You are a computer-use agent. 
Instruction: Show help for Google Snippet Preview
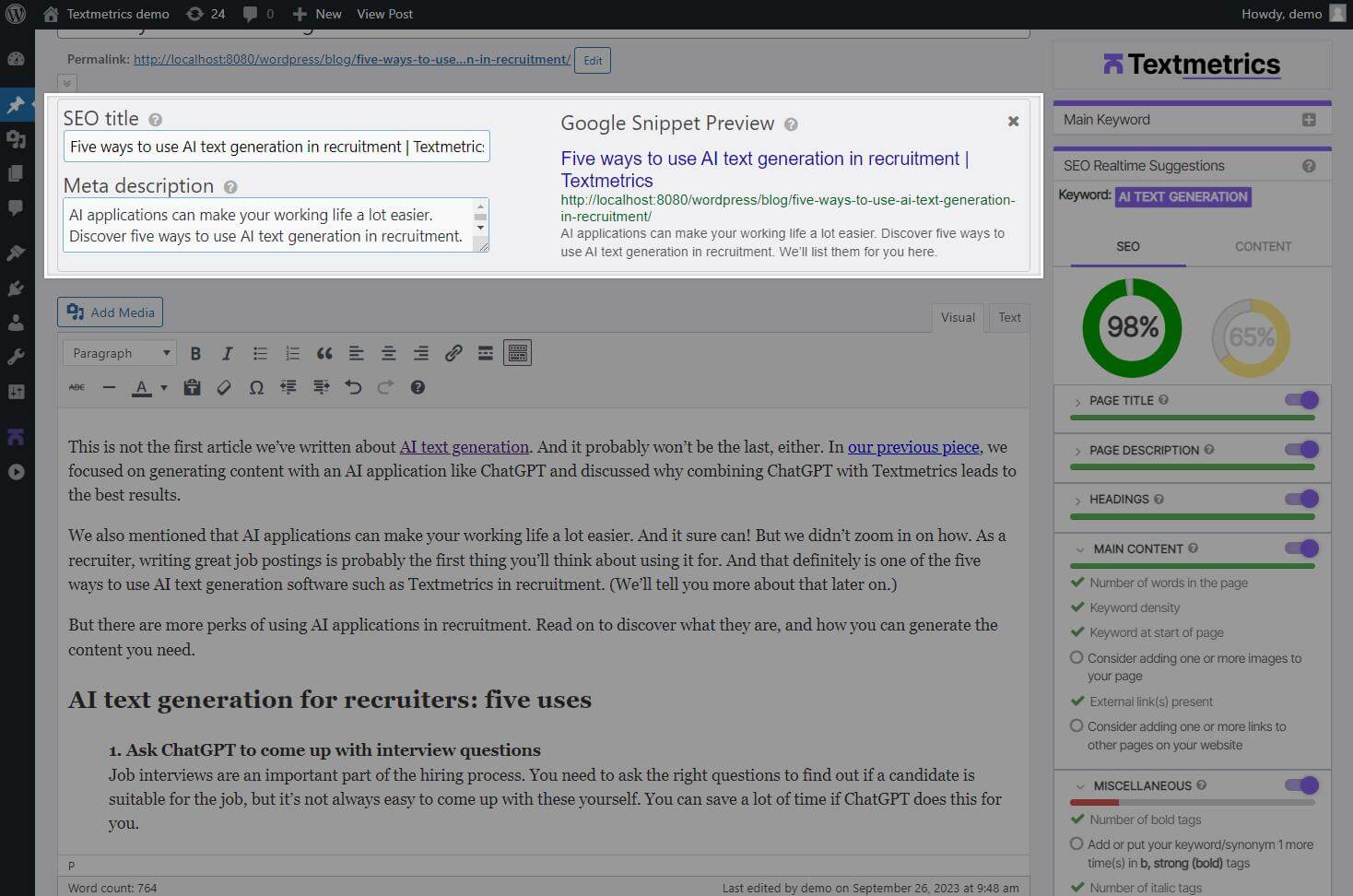791,124
